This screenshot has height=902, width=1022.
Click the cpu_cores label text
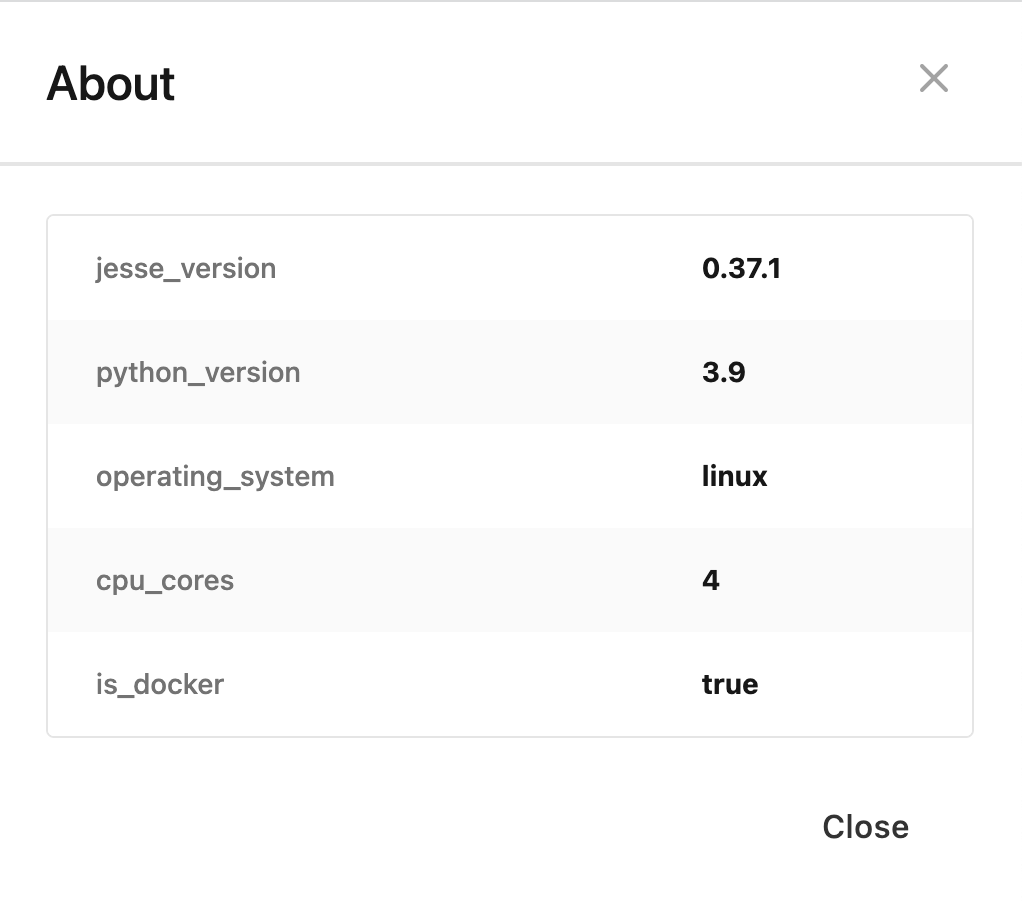[165, 580]
